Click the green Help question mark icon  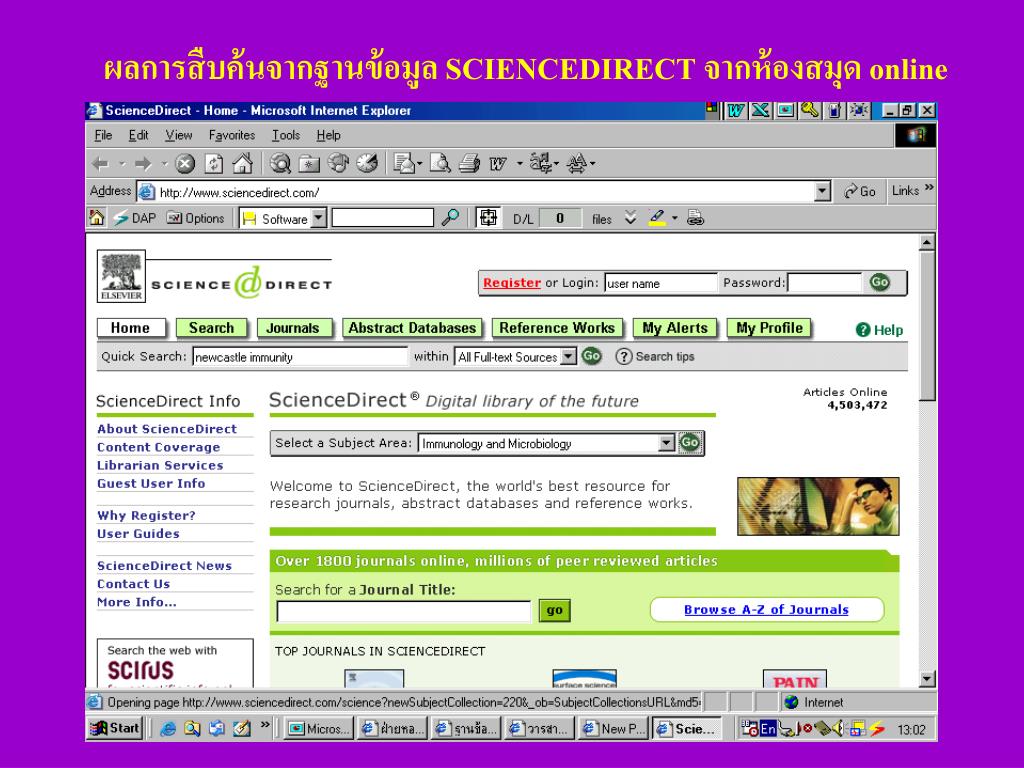click(863, 330)
